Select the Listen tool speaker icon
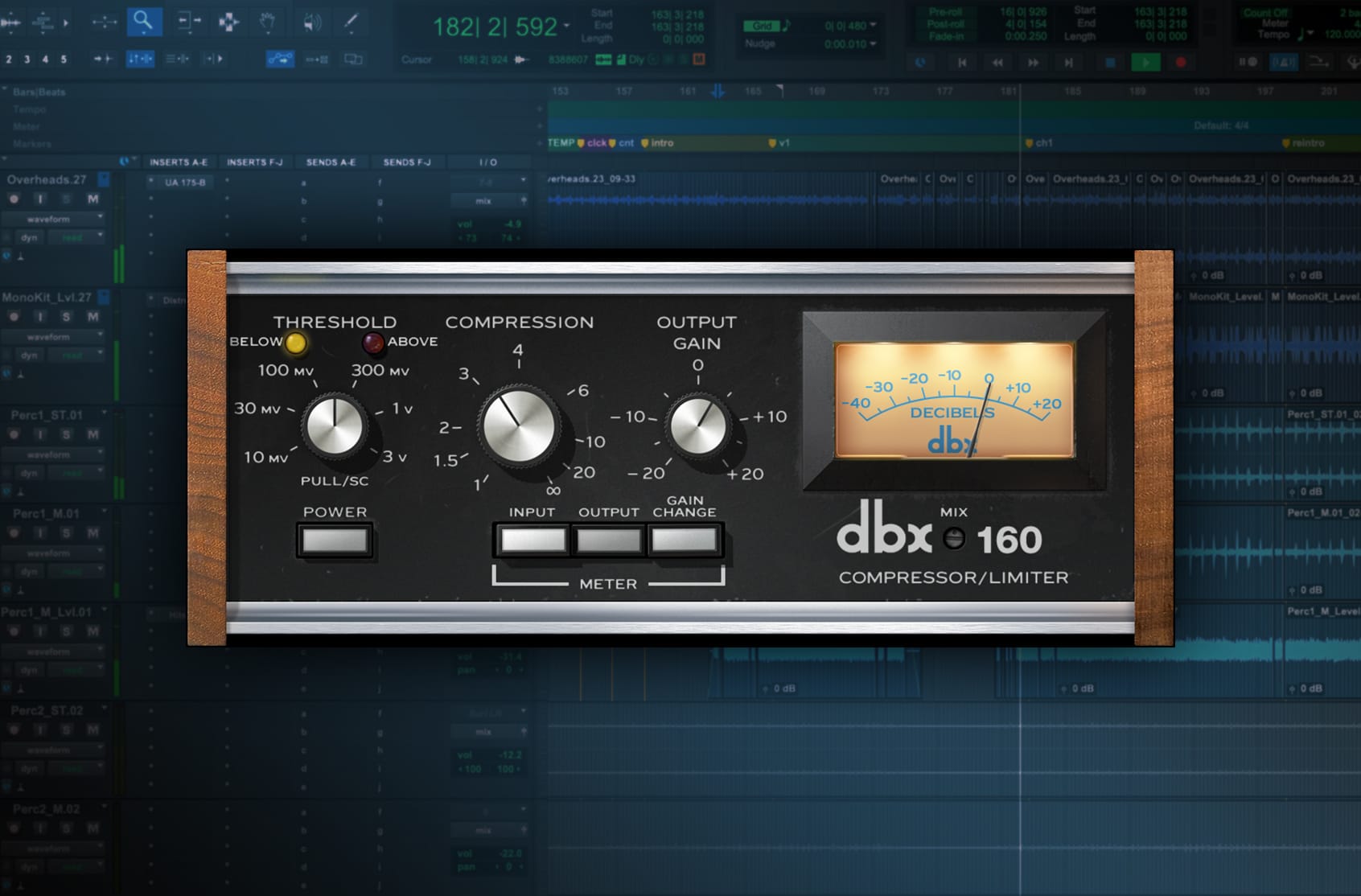 [312, 23]
